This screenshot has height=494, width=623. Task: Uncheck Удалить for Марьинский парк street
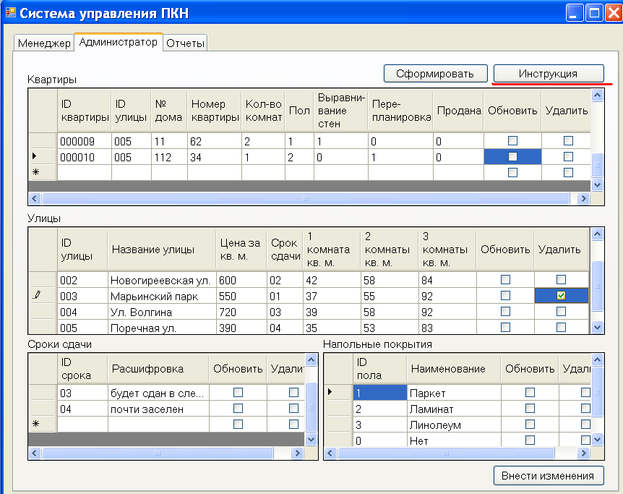click(x=560, y=296)
